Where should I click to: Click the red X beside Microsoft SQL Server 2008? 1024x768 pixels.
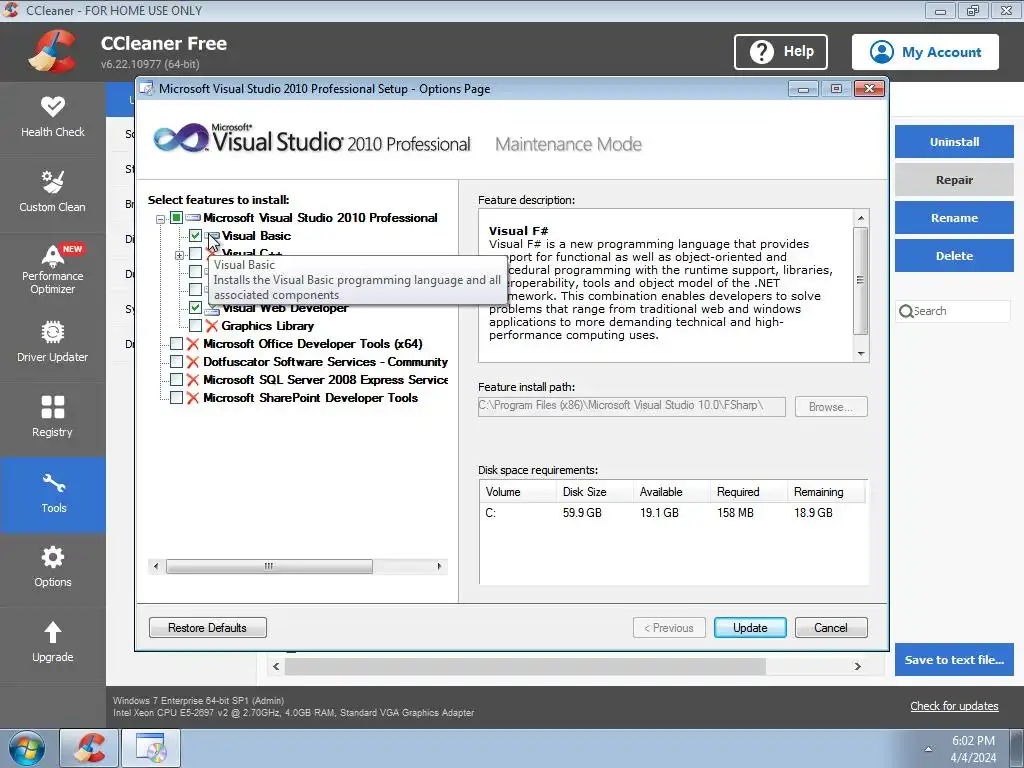tap(193, 380)
